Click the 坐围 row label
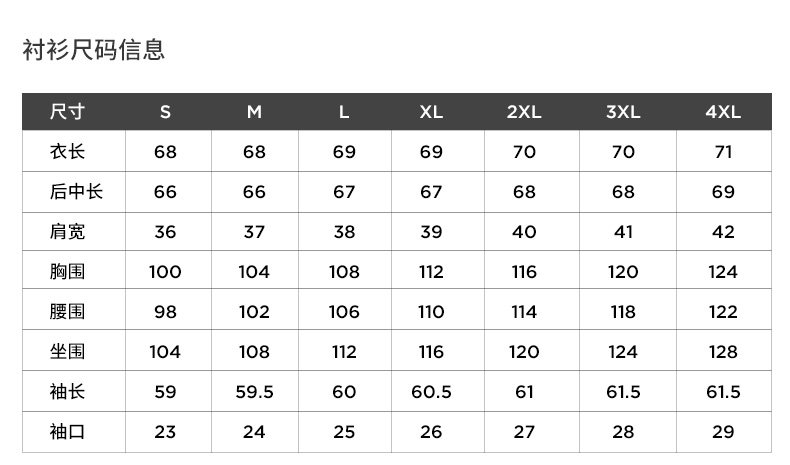Image resolution: width=790 pixels, height=465 pixels. [x=68, y=352]
